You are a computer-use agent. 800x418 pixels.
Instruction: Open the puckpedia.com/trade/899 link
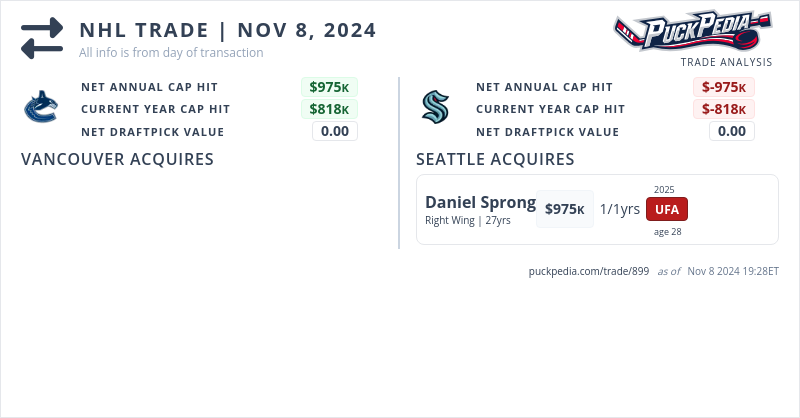click(x=589, y=271)
